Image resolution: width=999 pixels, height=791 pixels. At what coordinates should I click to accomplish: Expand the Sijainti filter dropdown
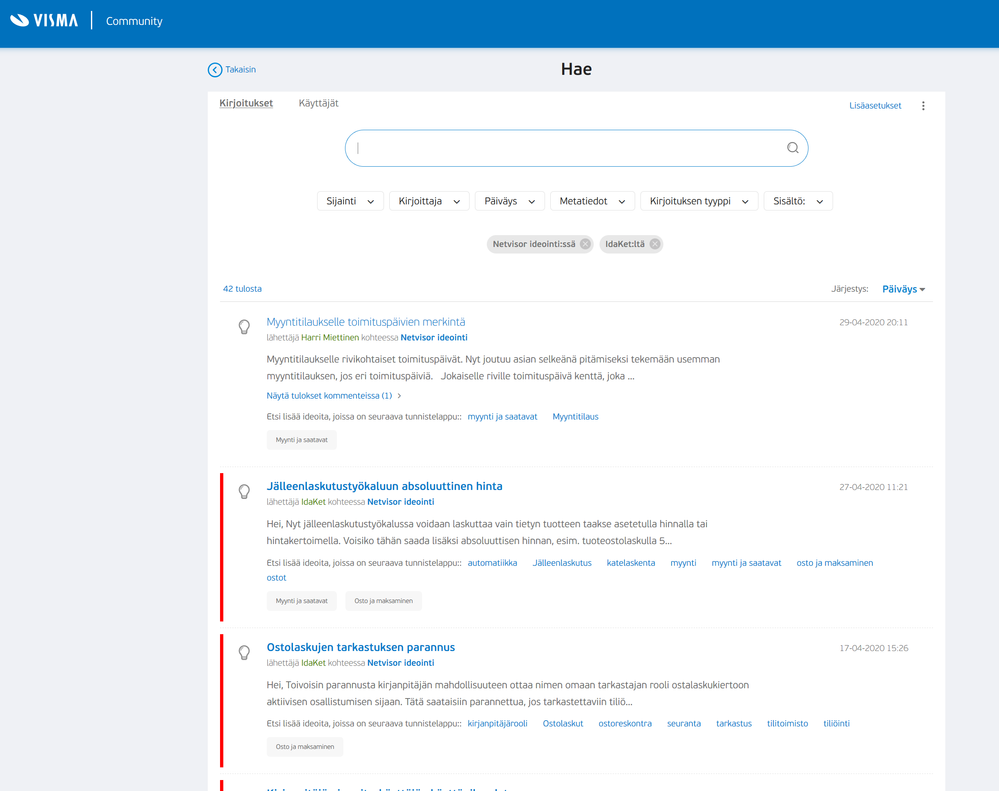pos(350,201)
